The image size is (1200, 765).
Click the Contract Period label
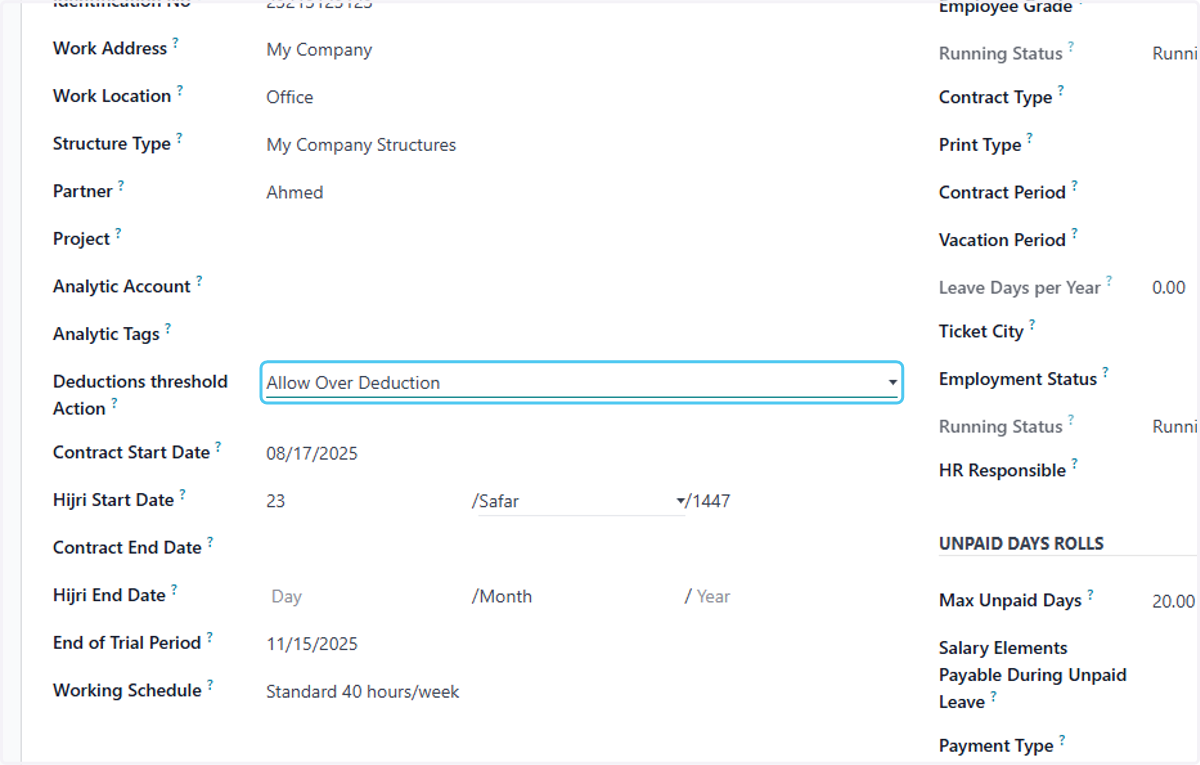pyautogui.click(x=1002, y=192)
